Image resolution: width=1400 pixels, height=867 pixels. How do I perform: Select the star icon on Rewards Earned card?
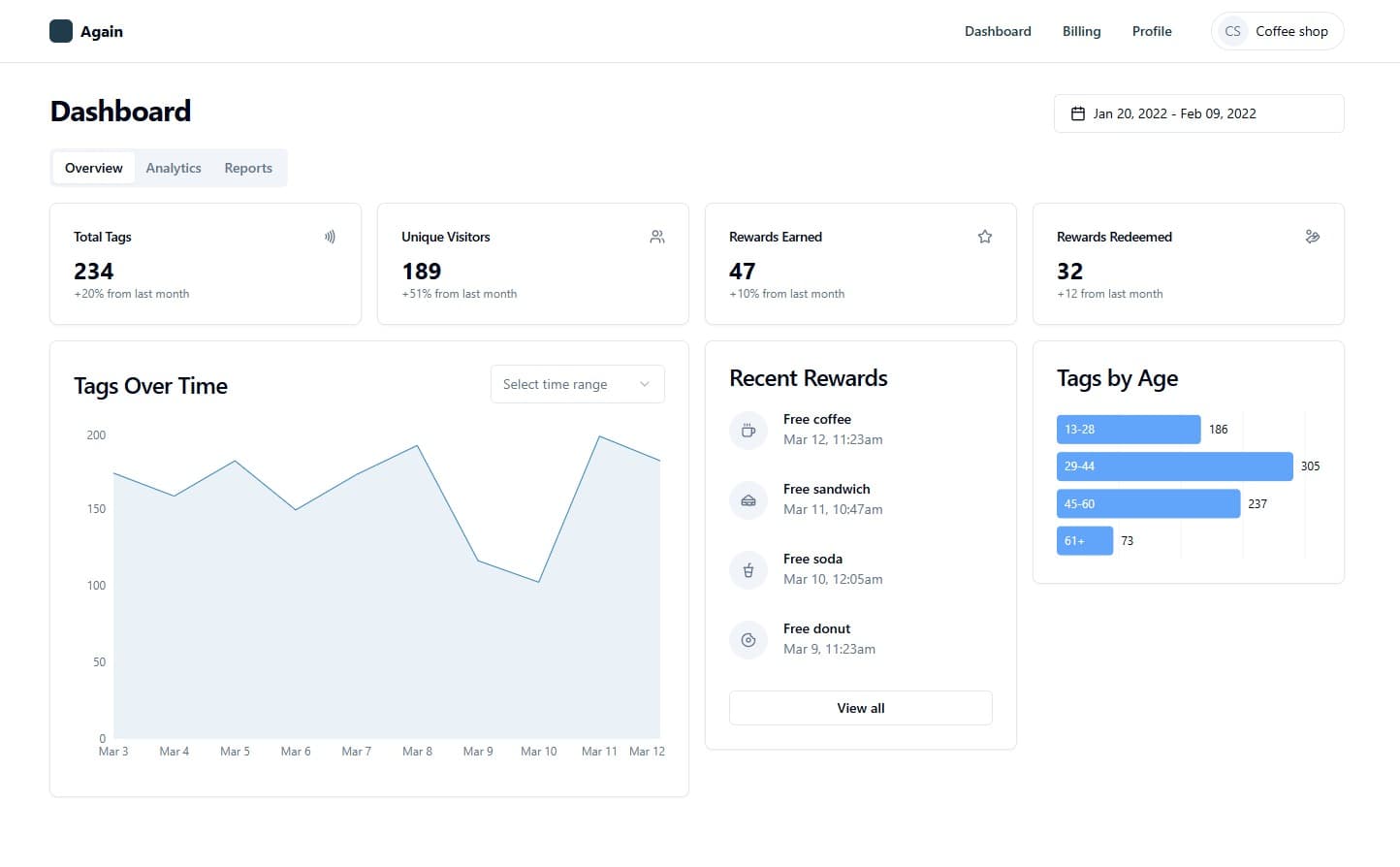pos(984,236)
